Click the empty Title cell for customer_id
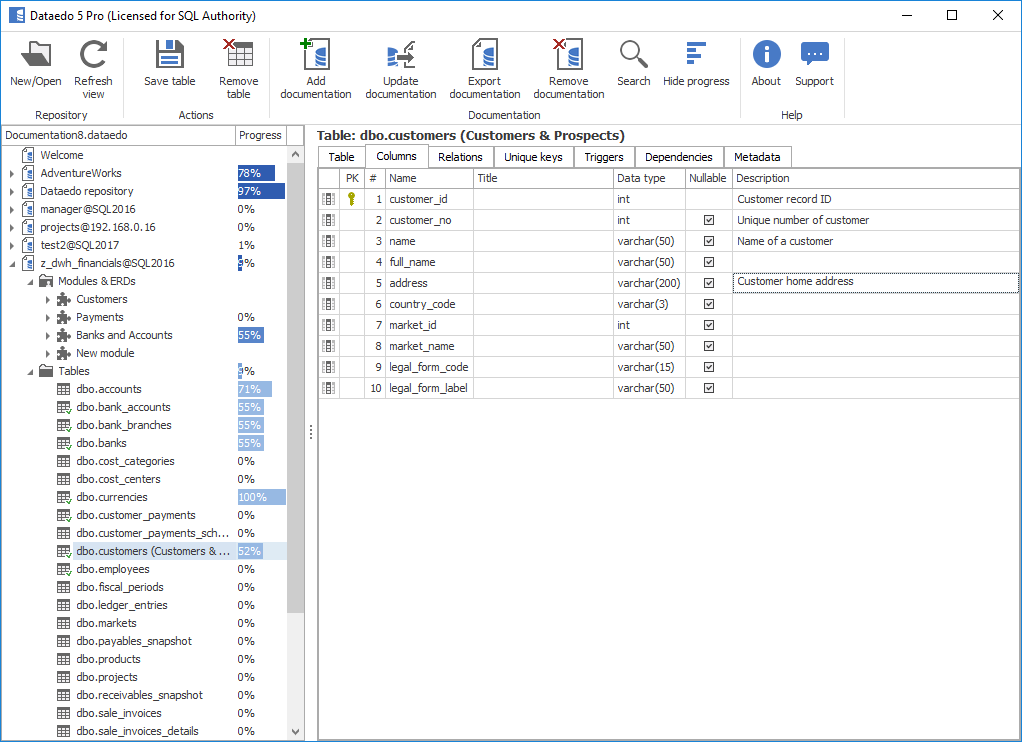1022x742 pixels. coord(543,199)
